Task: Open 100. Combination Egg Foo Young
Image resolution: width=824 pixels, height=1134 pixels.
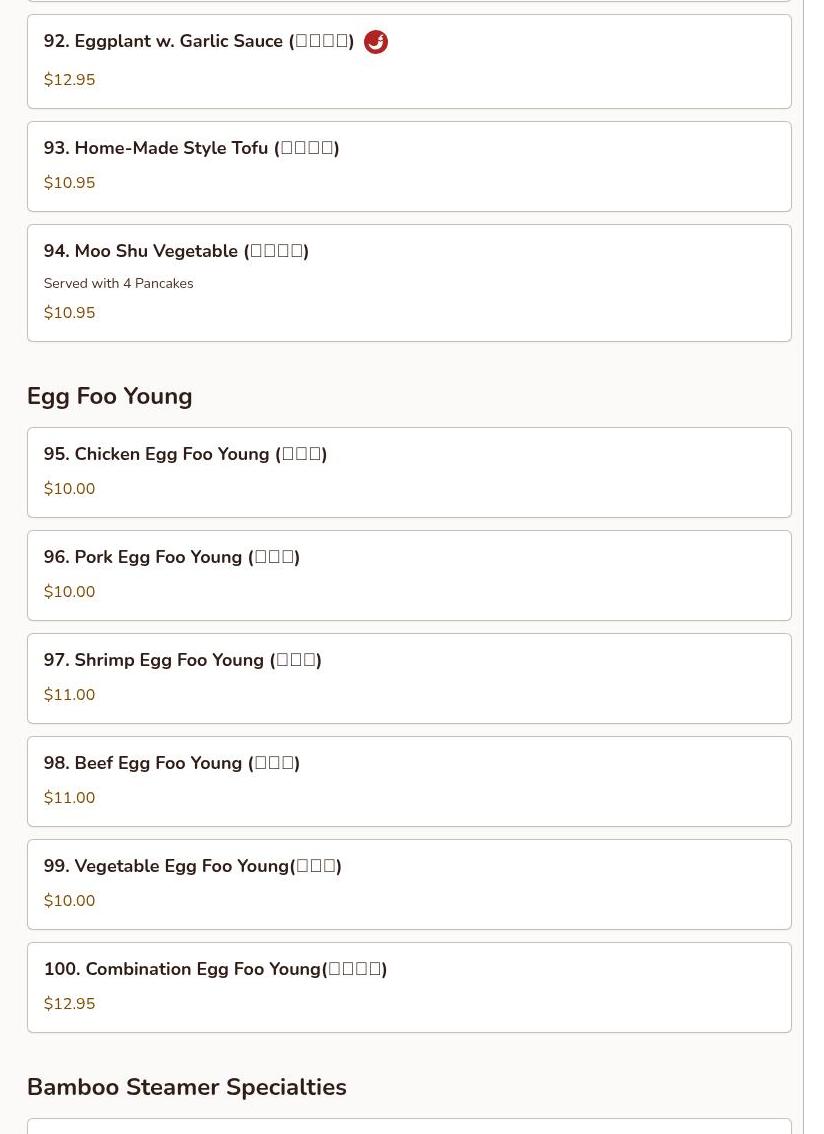Action: 409,988
